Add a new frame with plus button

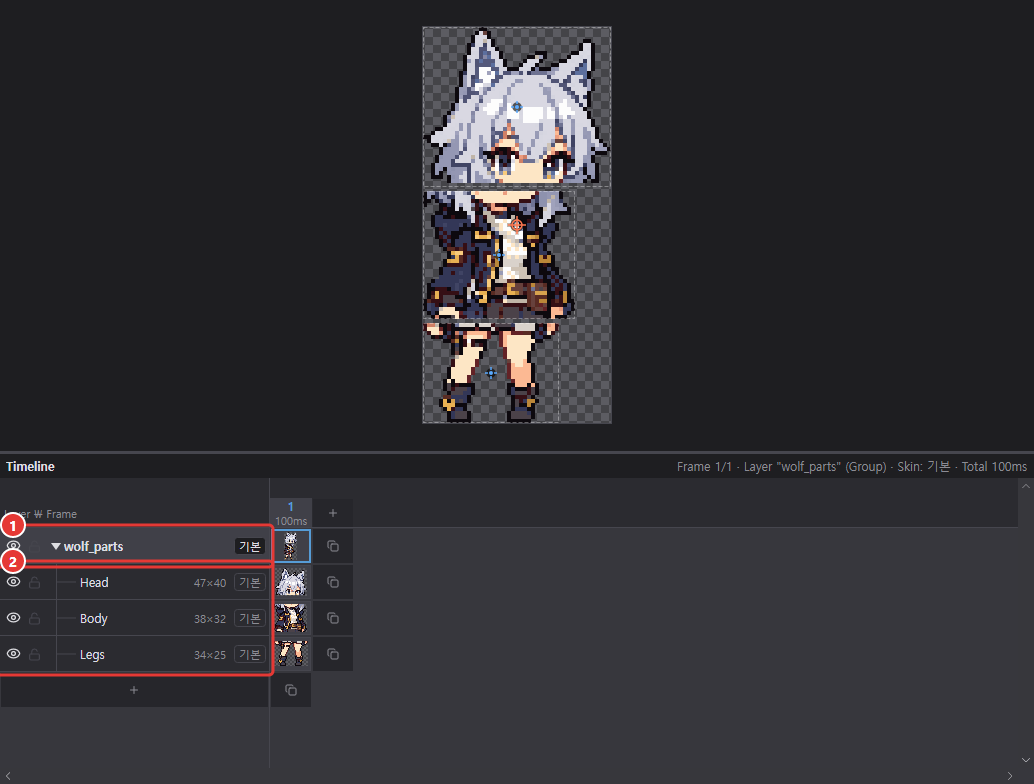click(333, 513)
